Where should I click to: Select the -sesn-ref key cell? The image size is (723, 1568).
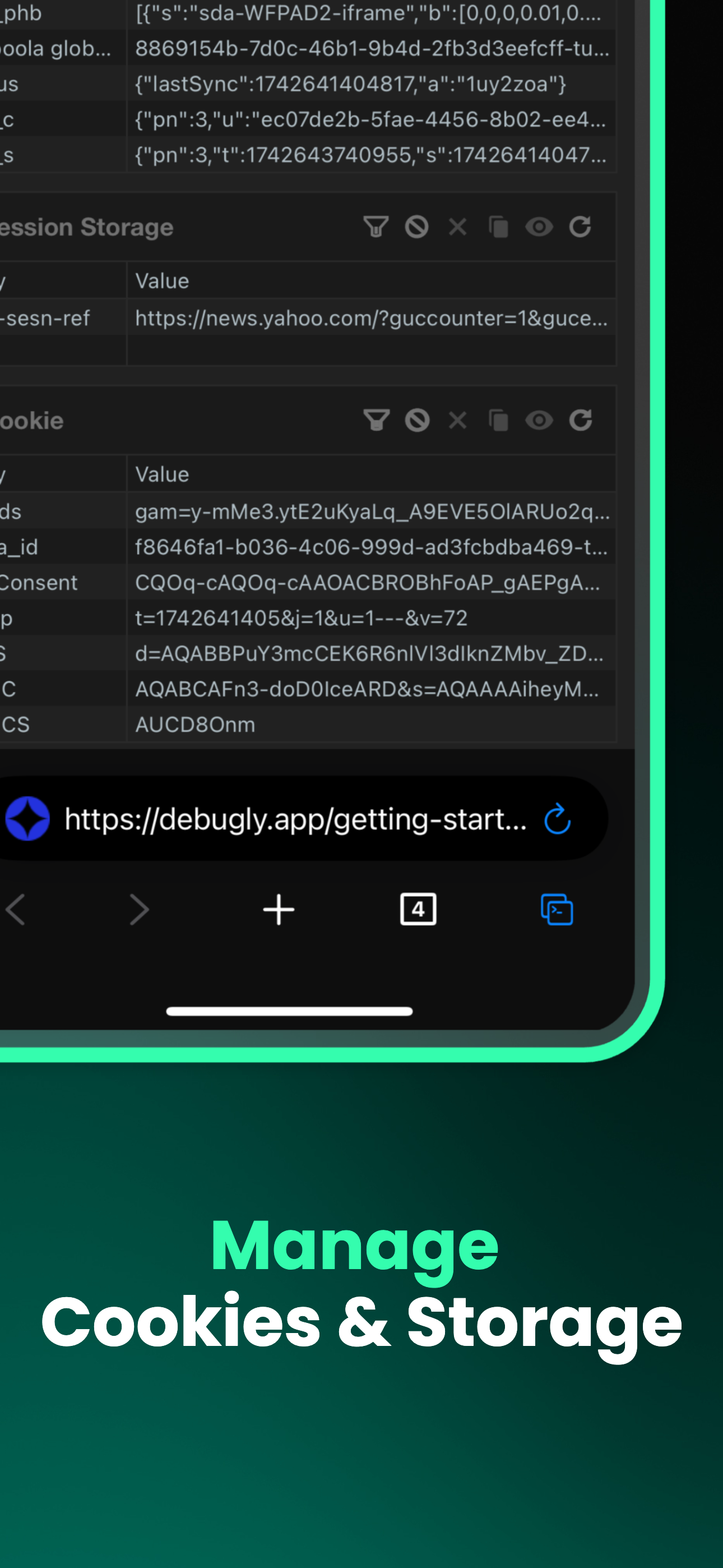pyautogui.click(x=63, y=318)
